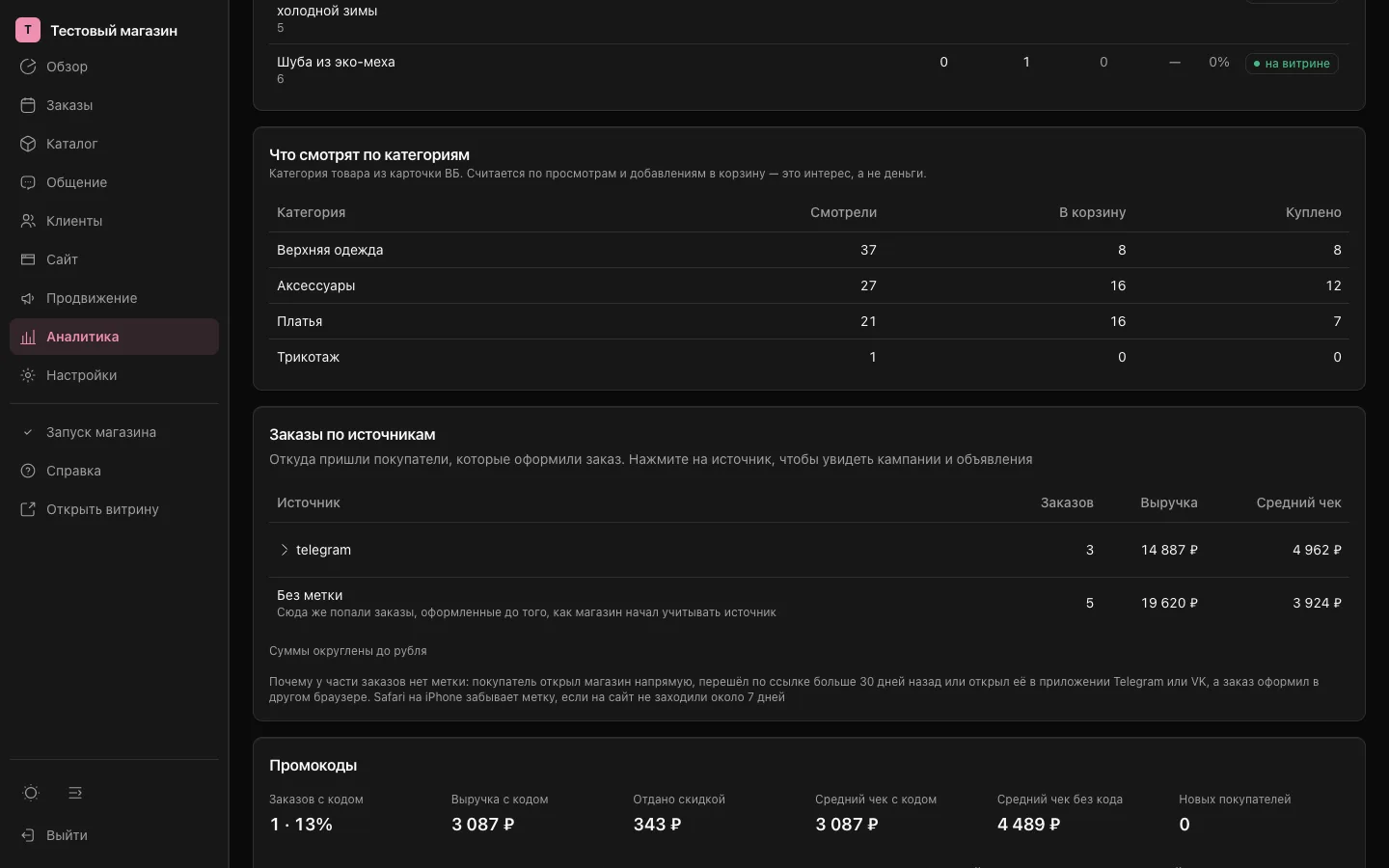Expand the Запуск магазина section
Screen dimensions: 1389x868
(114, 432)
